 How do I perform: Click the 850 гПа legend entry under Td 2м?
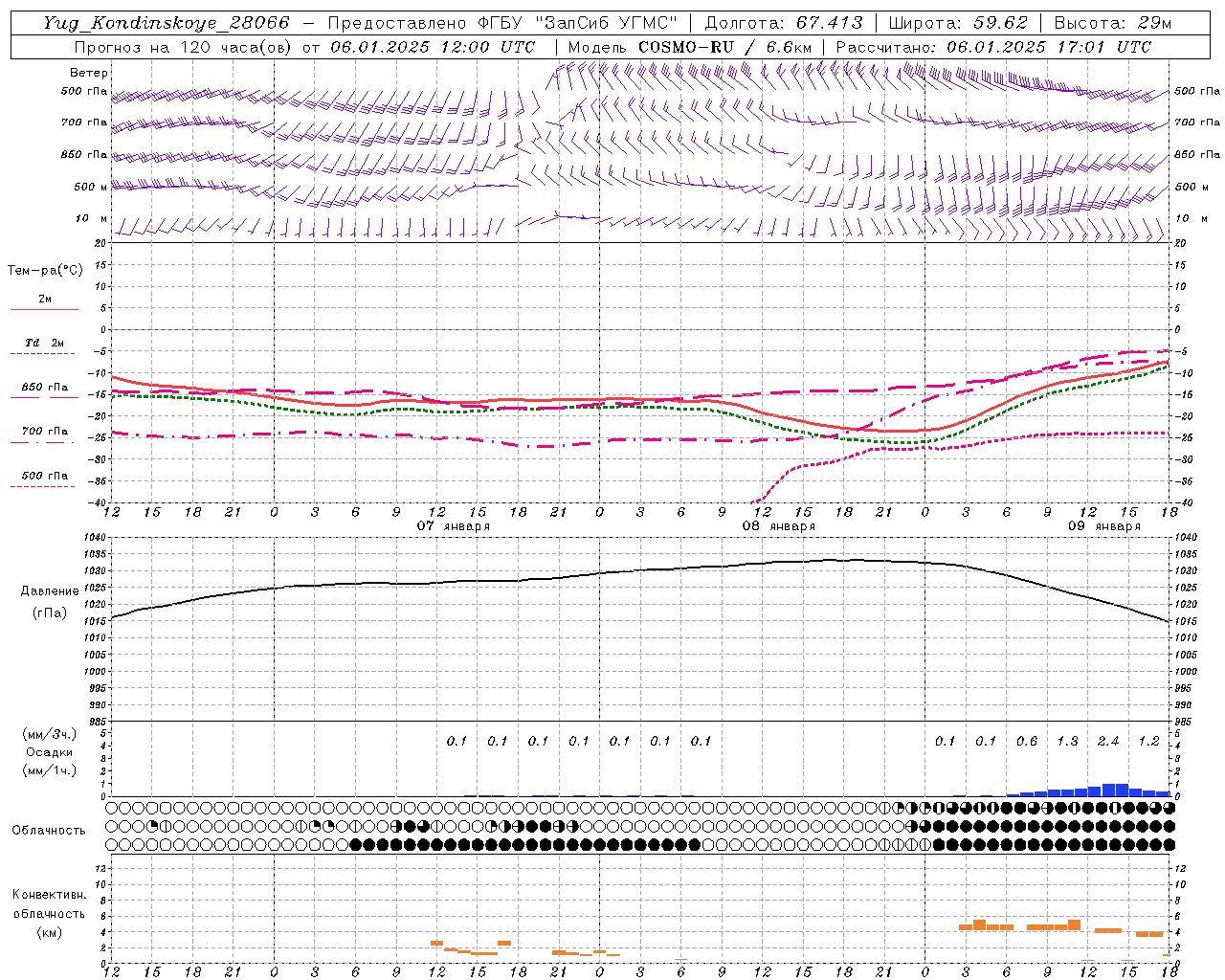[44, 388]
